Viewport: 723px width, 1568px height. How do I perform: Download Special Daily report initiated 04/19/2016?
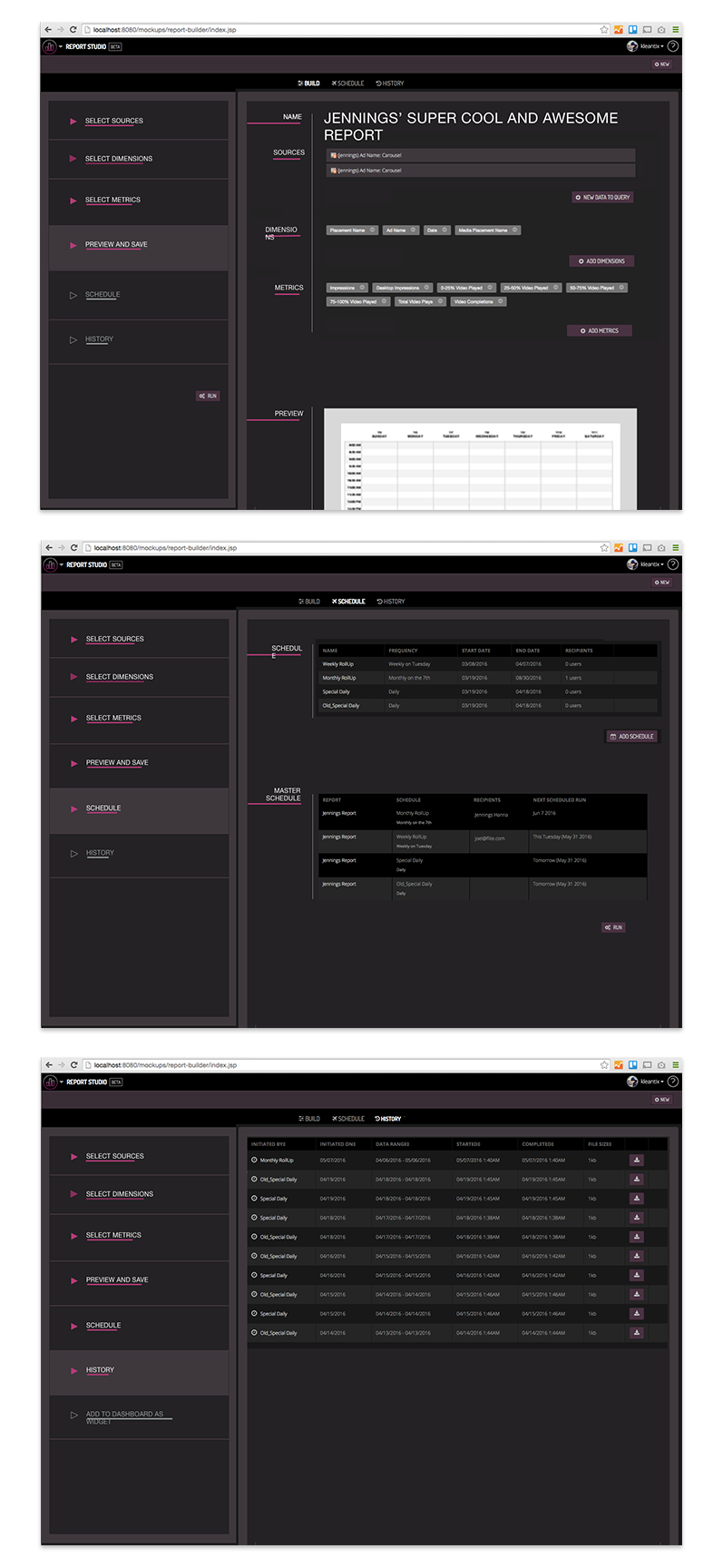pyautogui.click(x=637, y=1198)
